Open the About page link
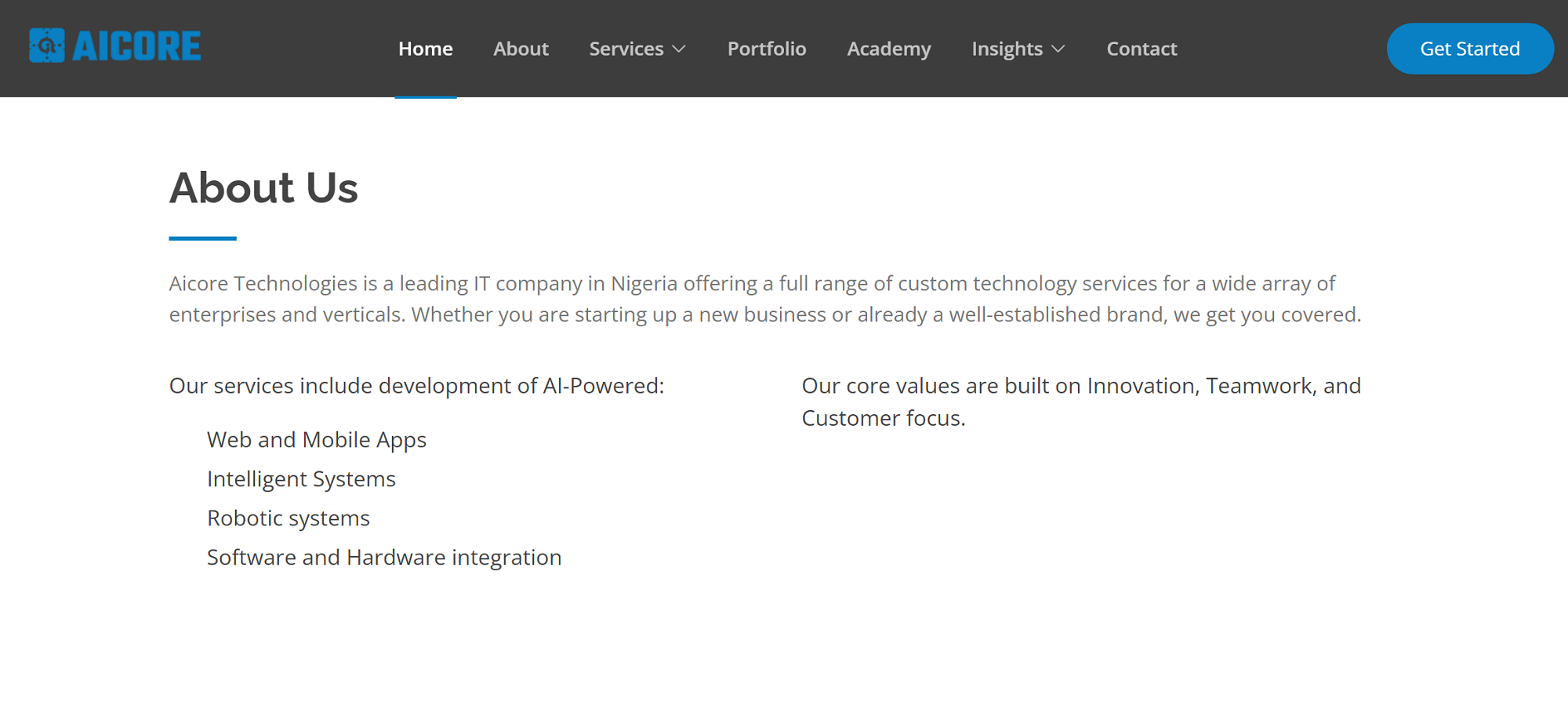Viewport: 1568px width, 709px height. tap(521, 49)
